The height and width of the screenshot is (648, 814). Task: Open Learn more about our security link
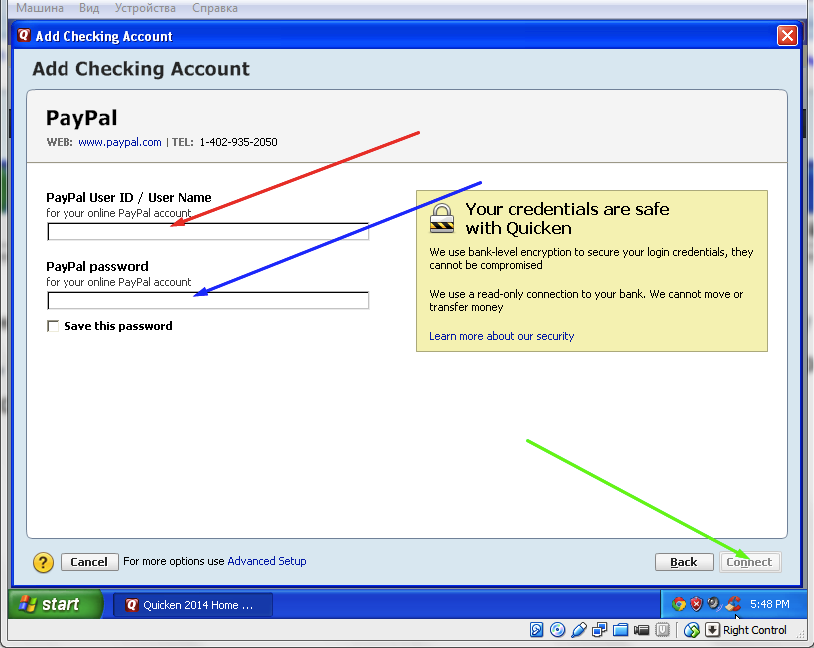pos(501,336)
